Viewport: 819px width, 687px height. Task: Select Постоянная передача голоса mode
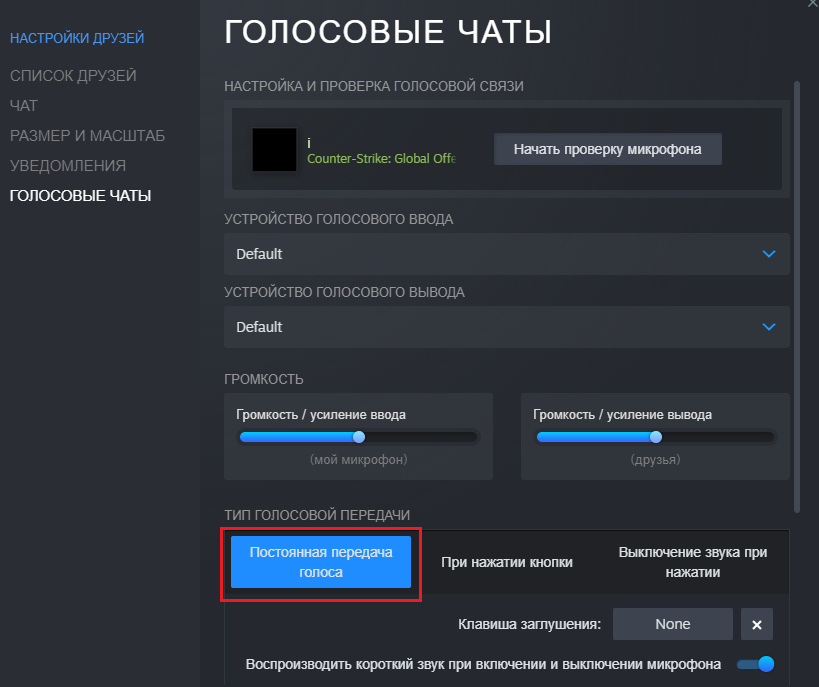321,562
